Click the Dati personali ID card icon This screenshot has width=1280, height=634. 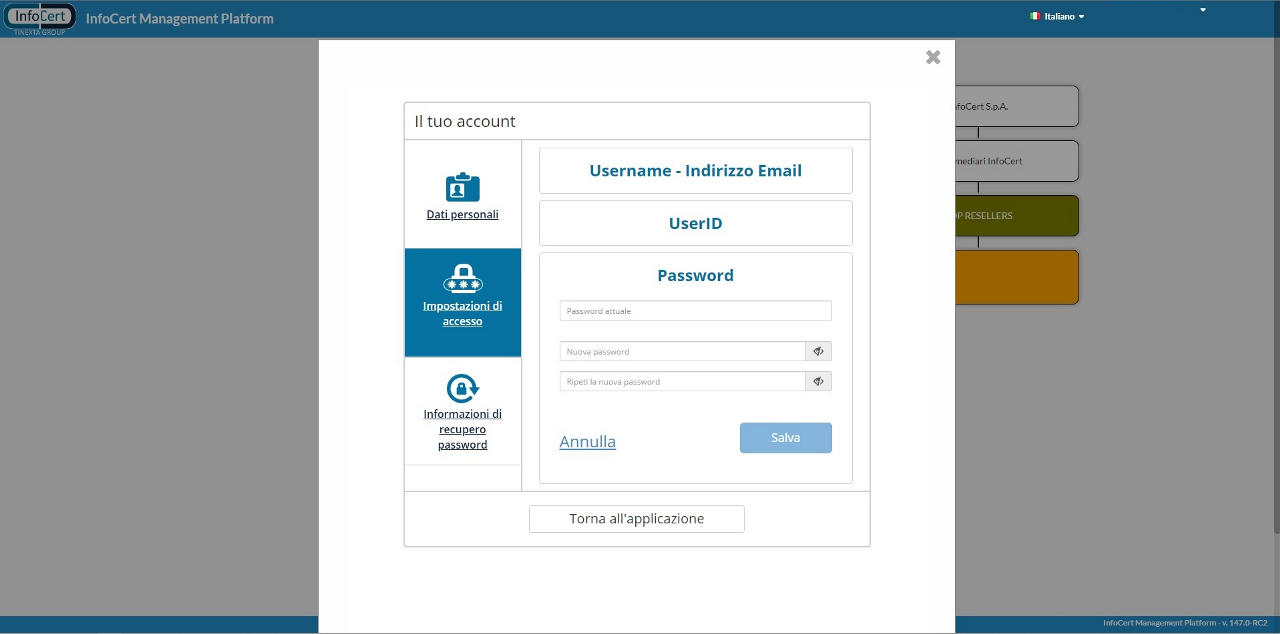(462, 187)
